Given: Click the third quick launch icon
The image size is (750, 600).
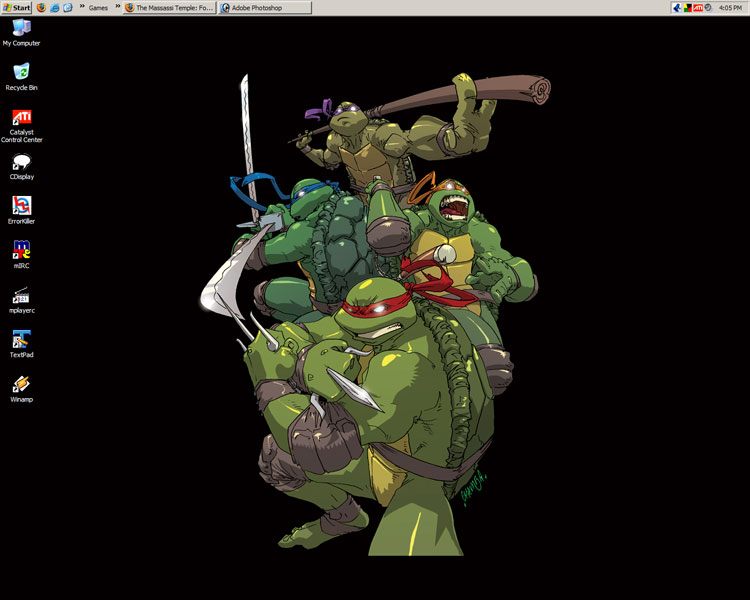Looking at the screenshot, I should (x=67, y=8).
